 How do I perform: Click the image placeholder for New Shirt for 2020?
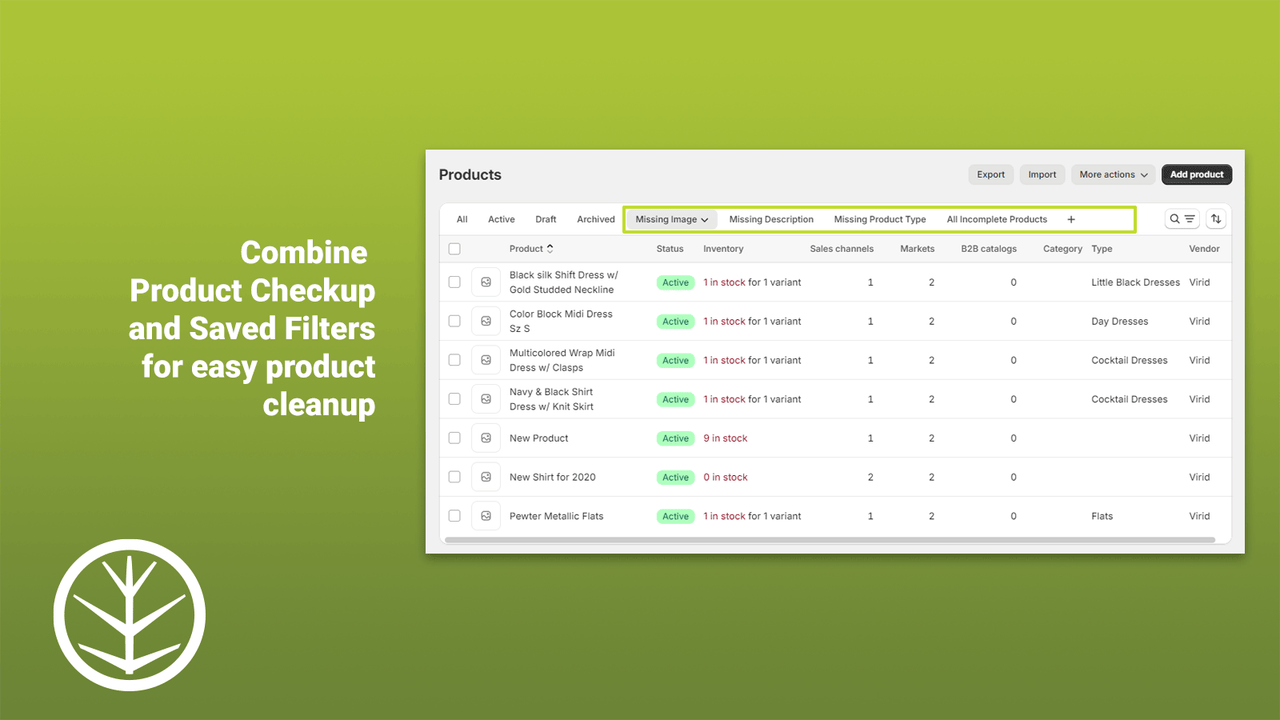pyautogui.click(x=486, y=477)
